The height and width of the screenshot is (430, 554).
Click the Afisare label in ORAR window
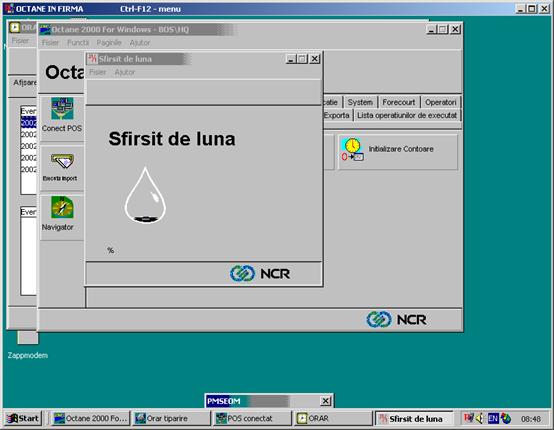point(25,82)
